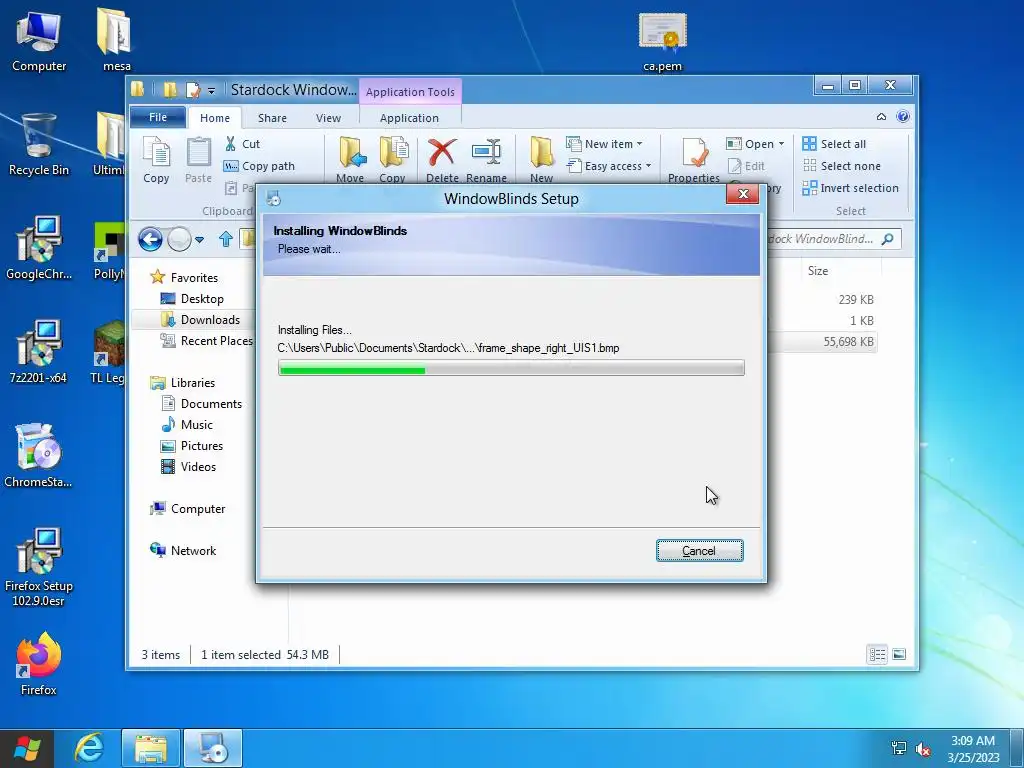Click the File Explorer taskbar button
This screenshot has height=768, width=1024.
(150, 748)
